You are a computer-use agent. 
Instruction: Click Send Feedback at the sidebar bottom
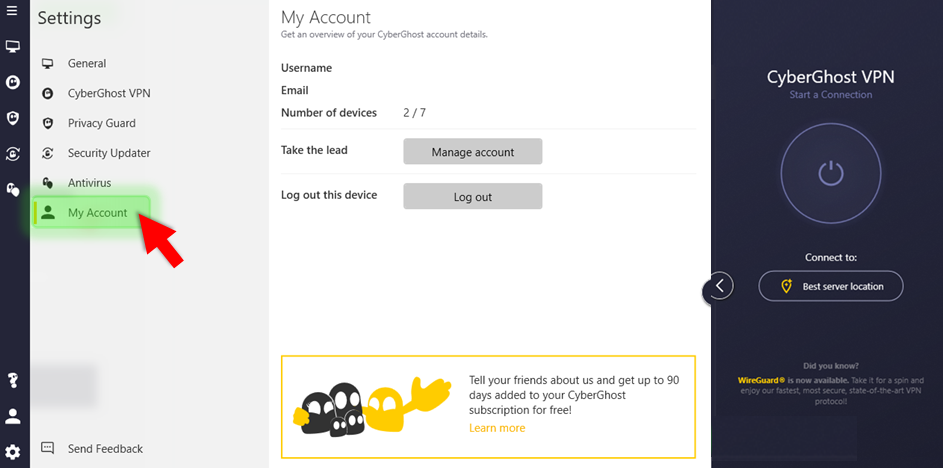(104, 449)
